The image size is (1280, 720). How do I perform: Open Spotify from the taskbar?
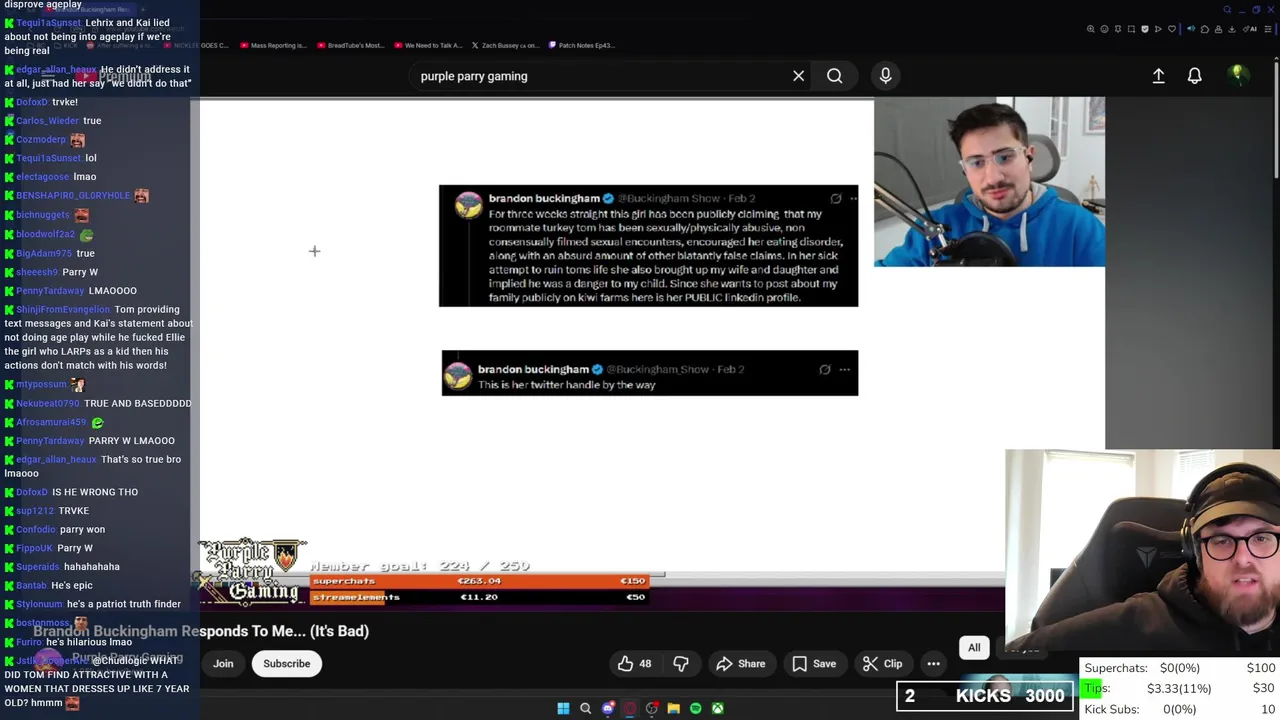pos(695,708)
